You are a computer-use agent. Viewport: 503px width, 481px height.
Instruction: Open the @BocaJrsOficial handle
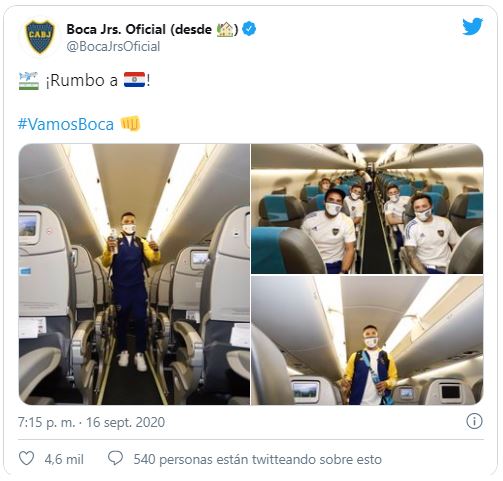(113, 46)
